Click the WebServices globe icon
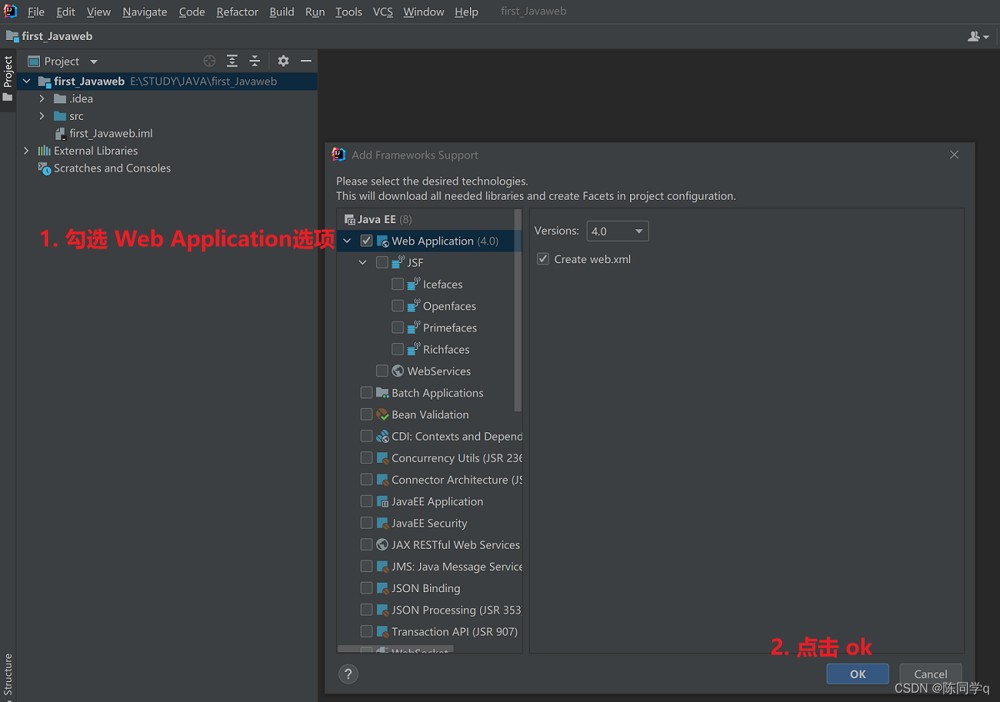The width and height of the screenshot is (1000, 702). pyautogui.click(x=398, y=371)
